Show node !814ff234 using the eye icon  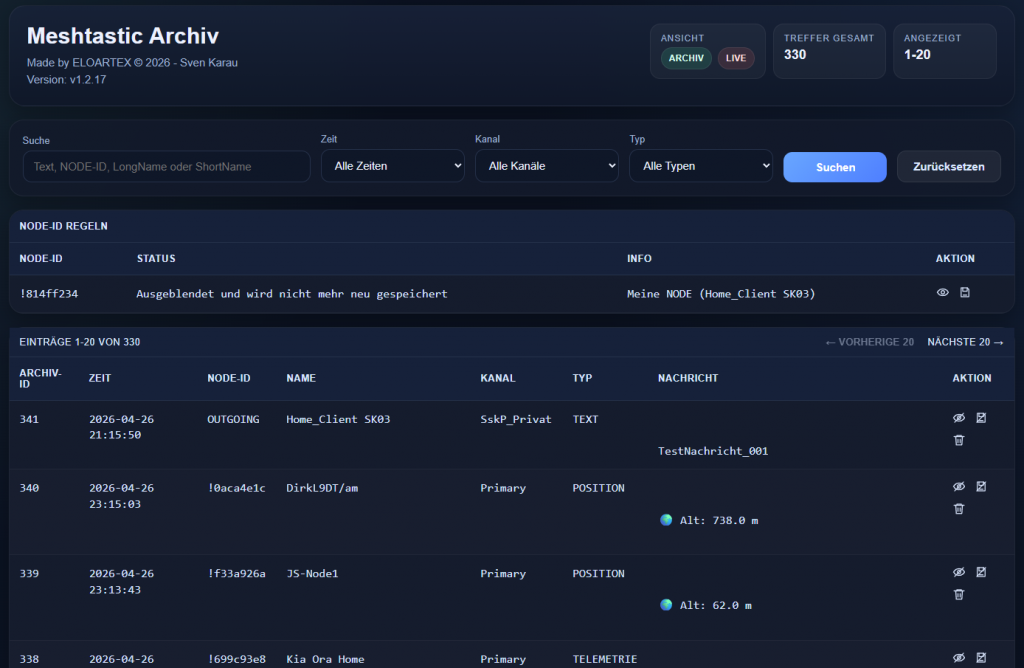click(942, 293)
